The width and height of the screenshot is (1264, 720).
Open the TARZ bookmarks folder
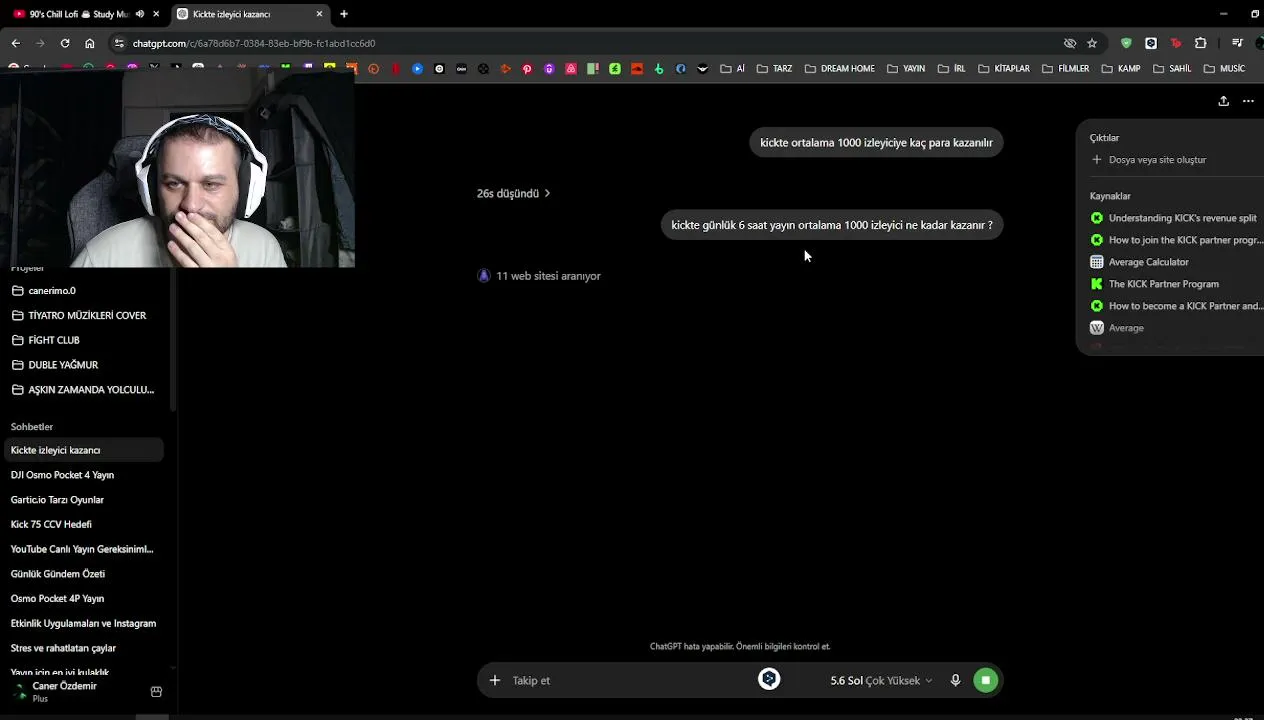pos(775,69)
